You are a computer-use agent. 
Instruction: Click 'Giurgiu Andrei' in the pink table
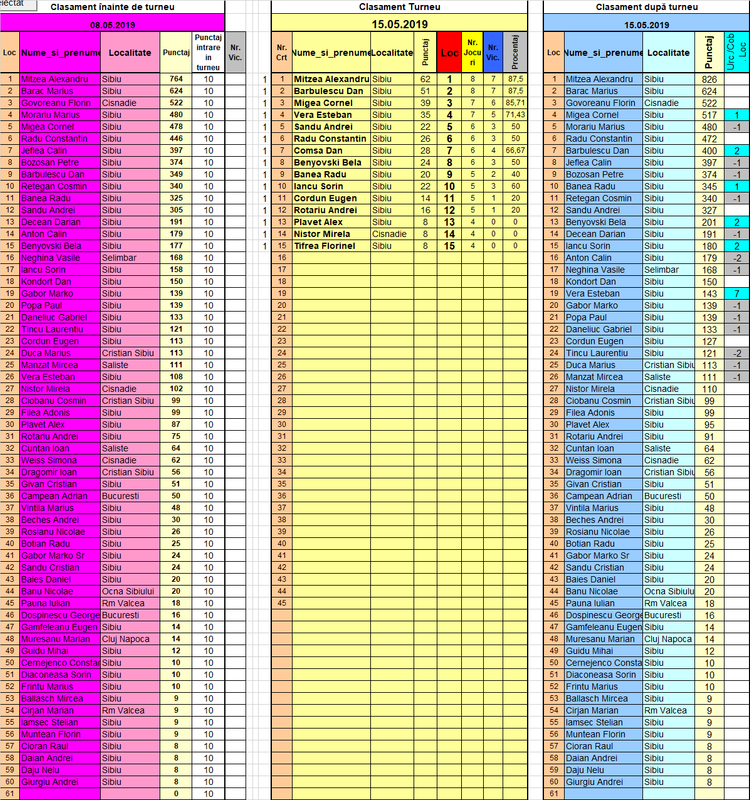tap(60, 782)
